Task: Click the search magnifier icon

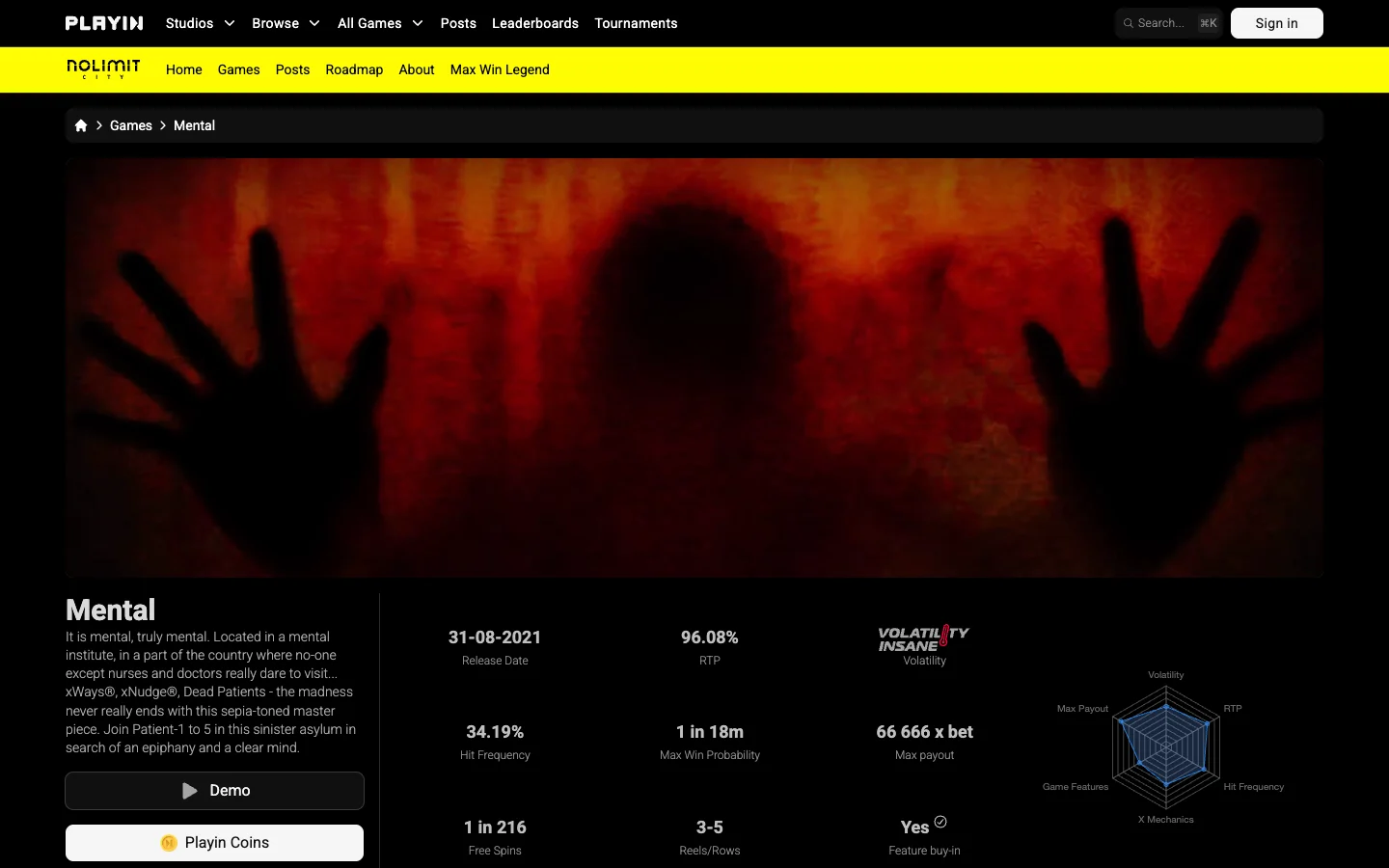Action: pyautogui.click(x=1128, y=23)
